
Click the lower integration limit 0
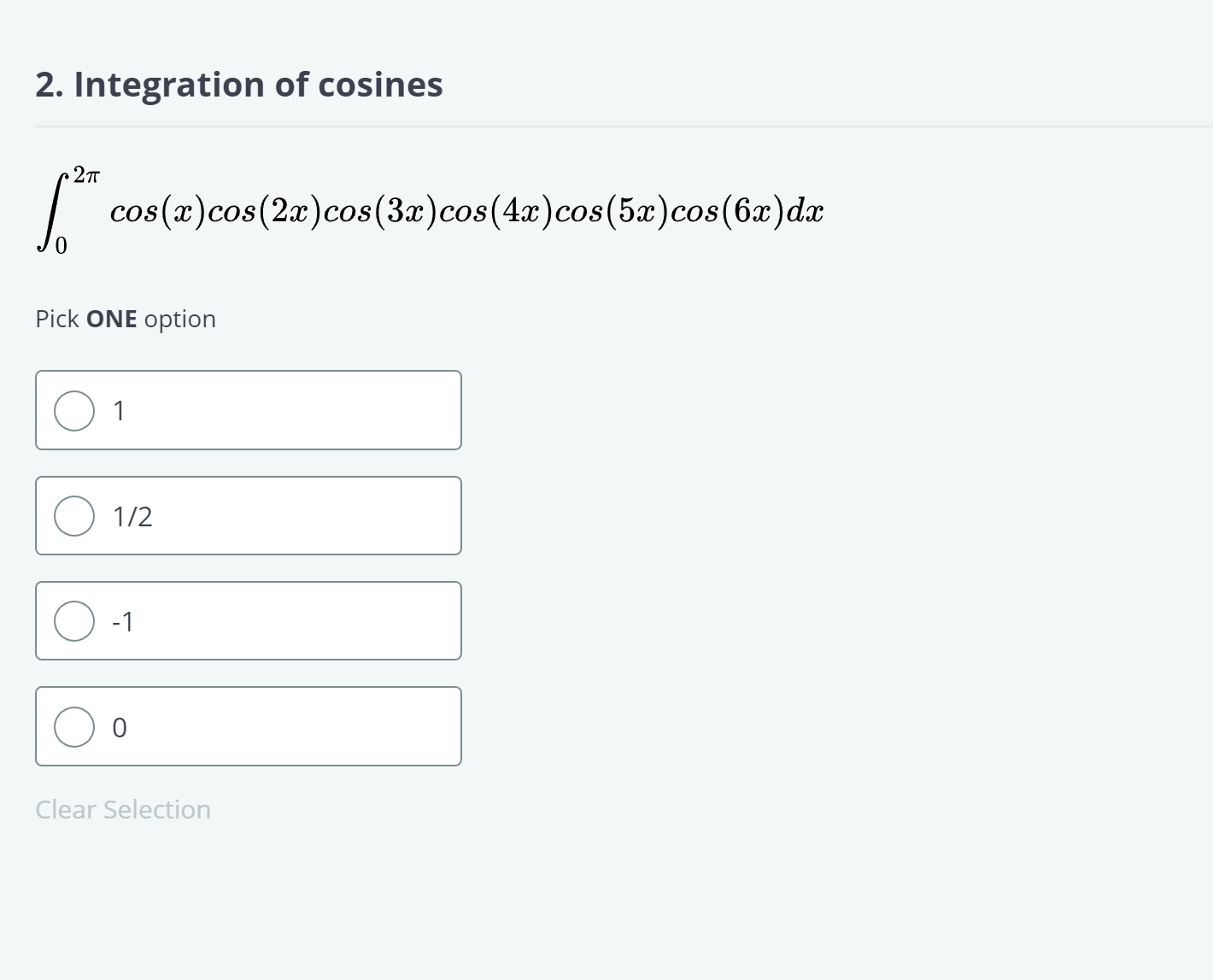point(61,247)
